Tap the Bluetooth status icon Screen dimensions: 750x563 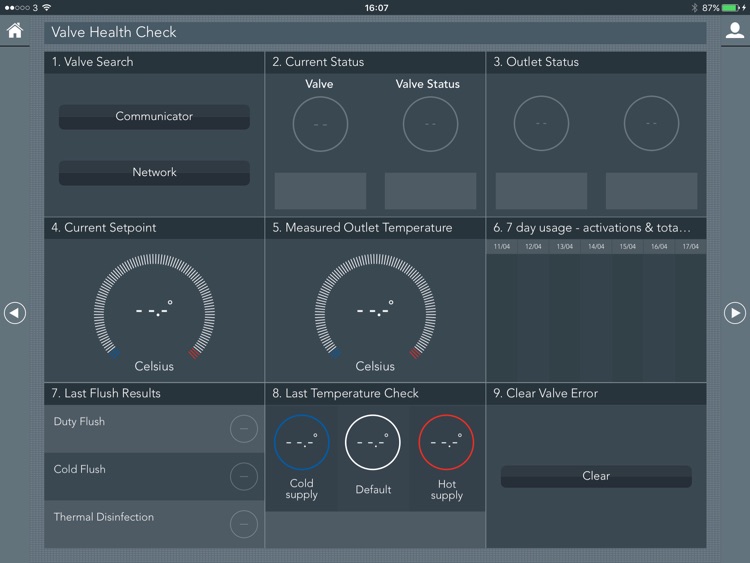(x=695, y=8)
